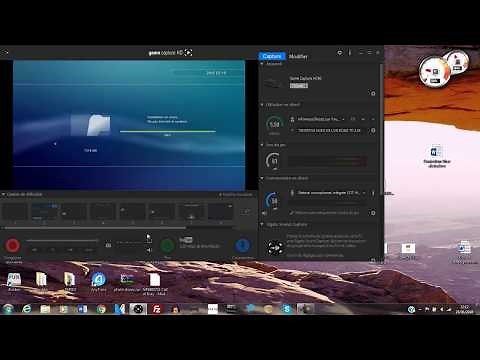
Task: Open FileZilla from the taskbar
Action: pos(156,309)
